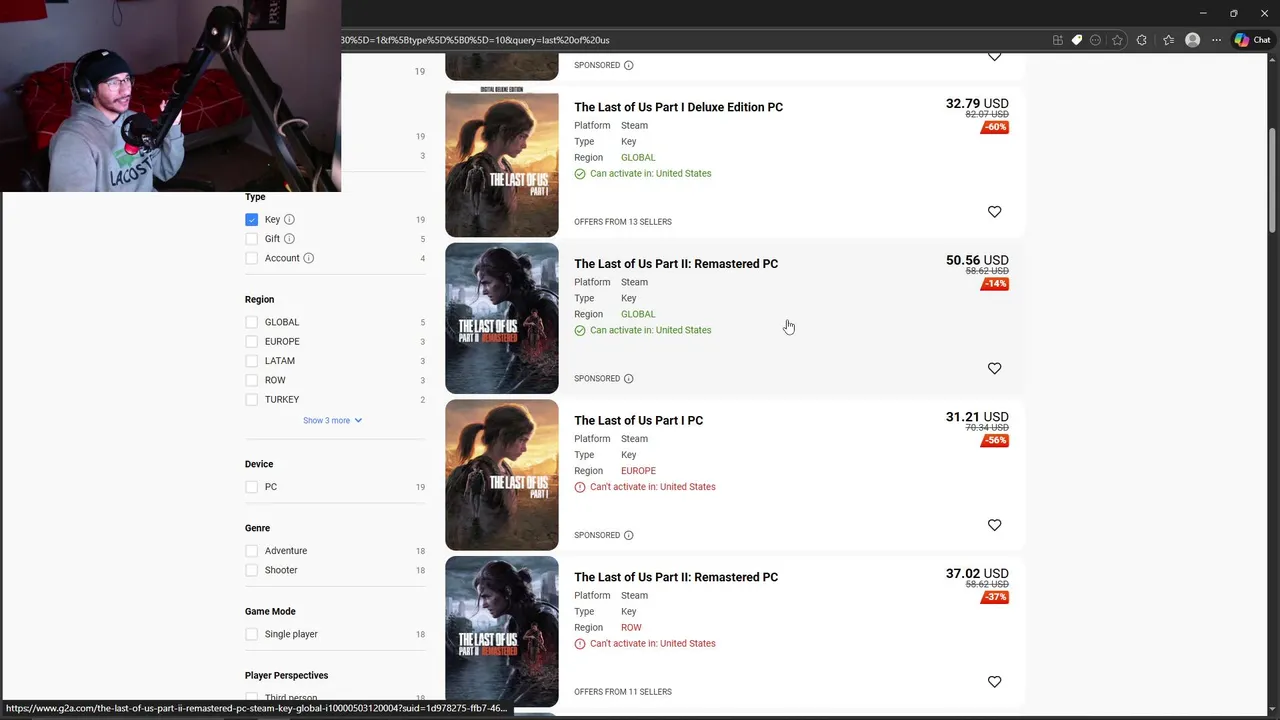Uncheck the Key type filter
This screenshot has width=1280, height=720.
[251, 219]
